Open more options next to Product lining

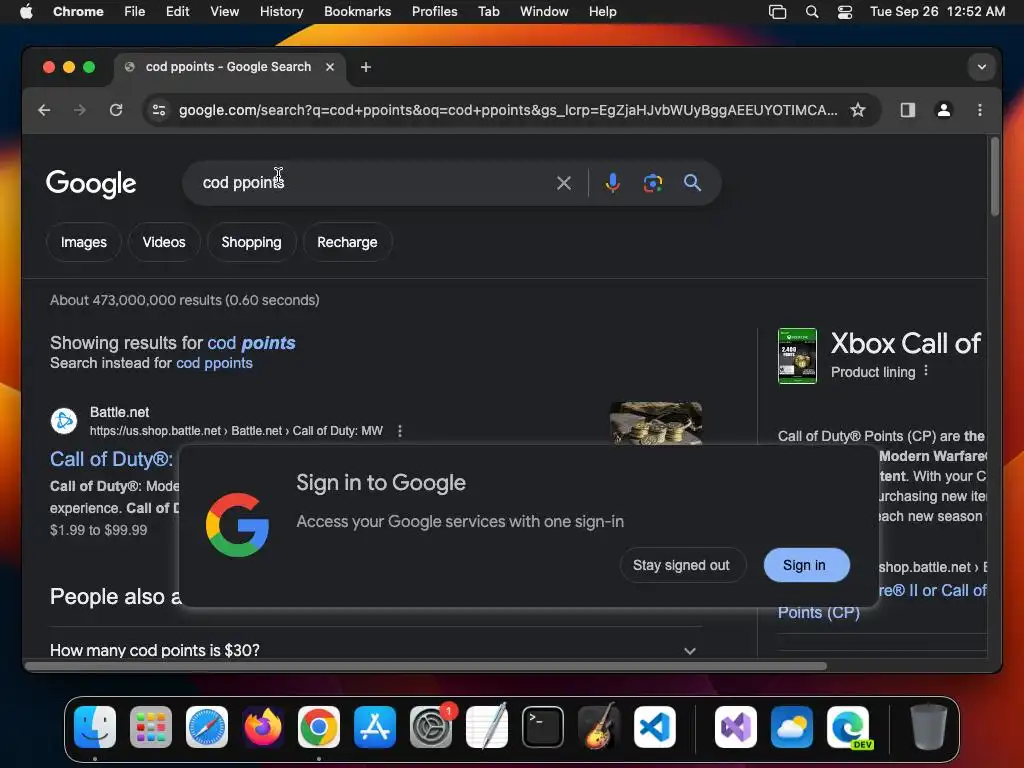tap(926, 371)
